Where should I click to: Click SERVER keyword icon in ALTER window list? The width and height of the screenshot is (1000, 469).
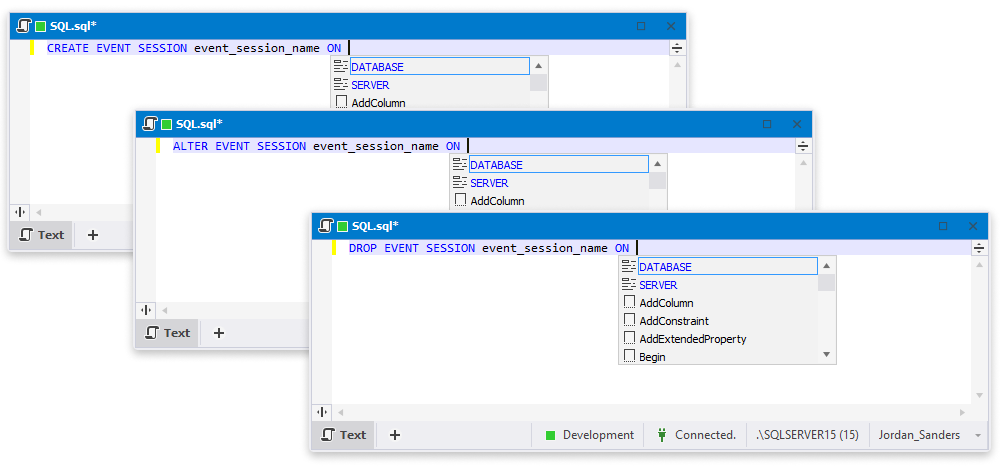click(x=460, y=182)
